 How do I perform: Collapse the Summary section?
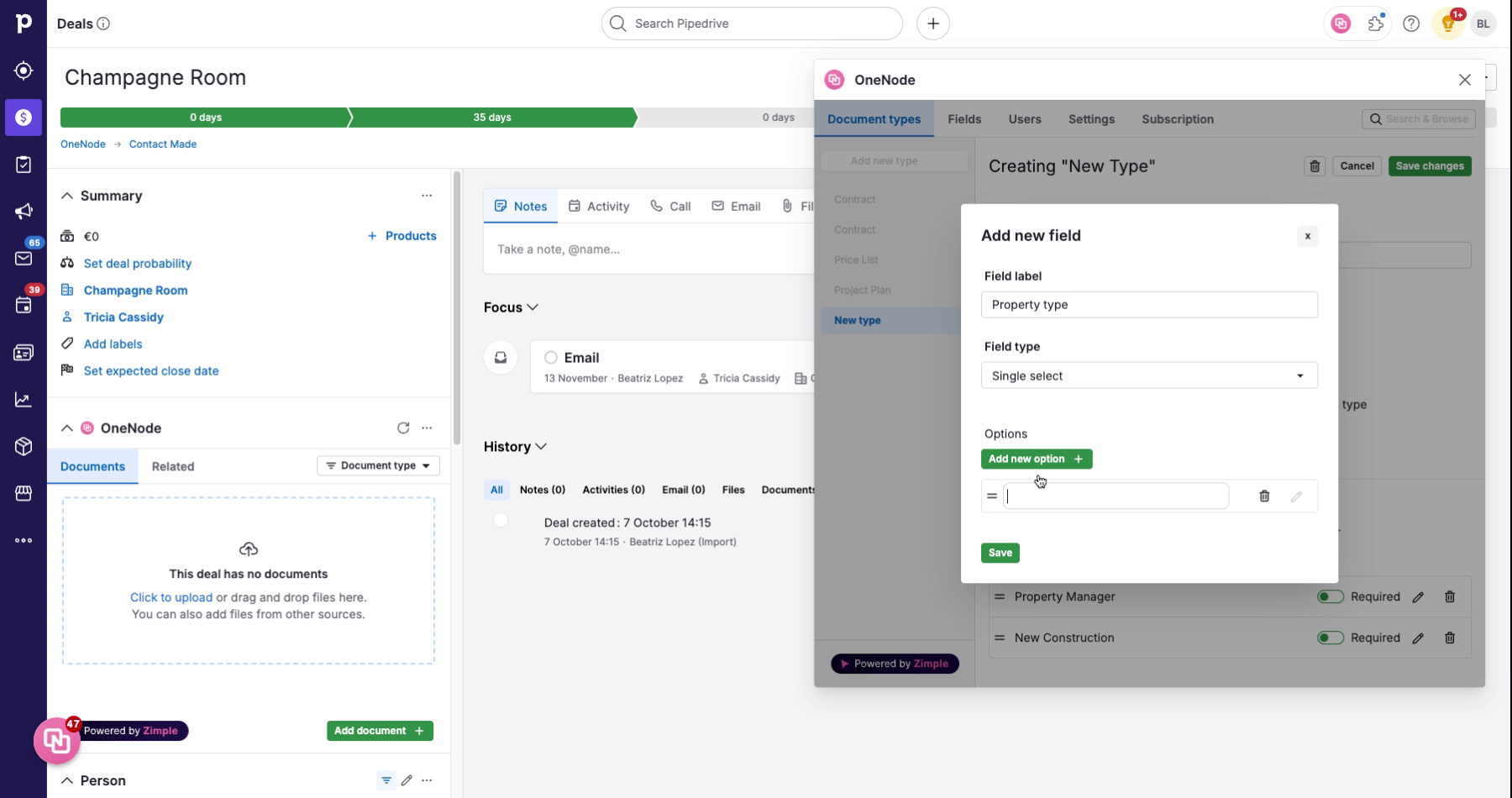(67, 196)
